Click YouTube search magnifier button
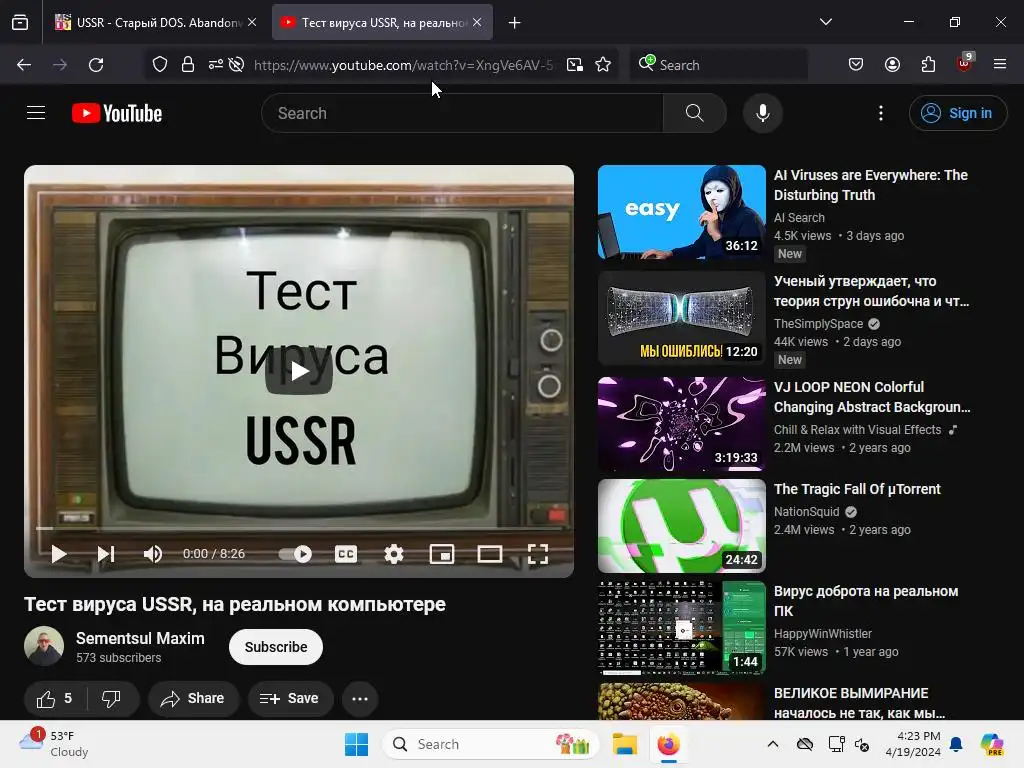 pyautogui.click(x=695, y=113)
